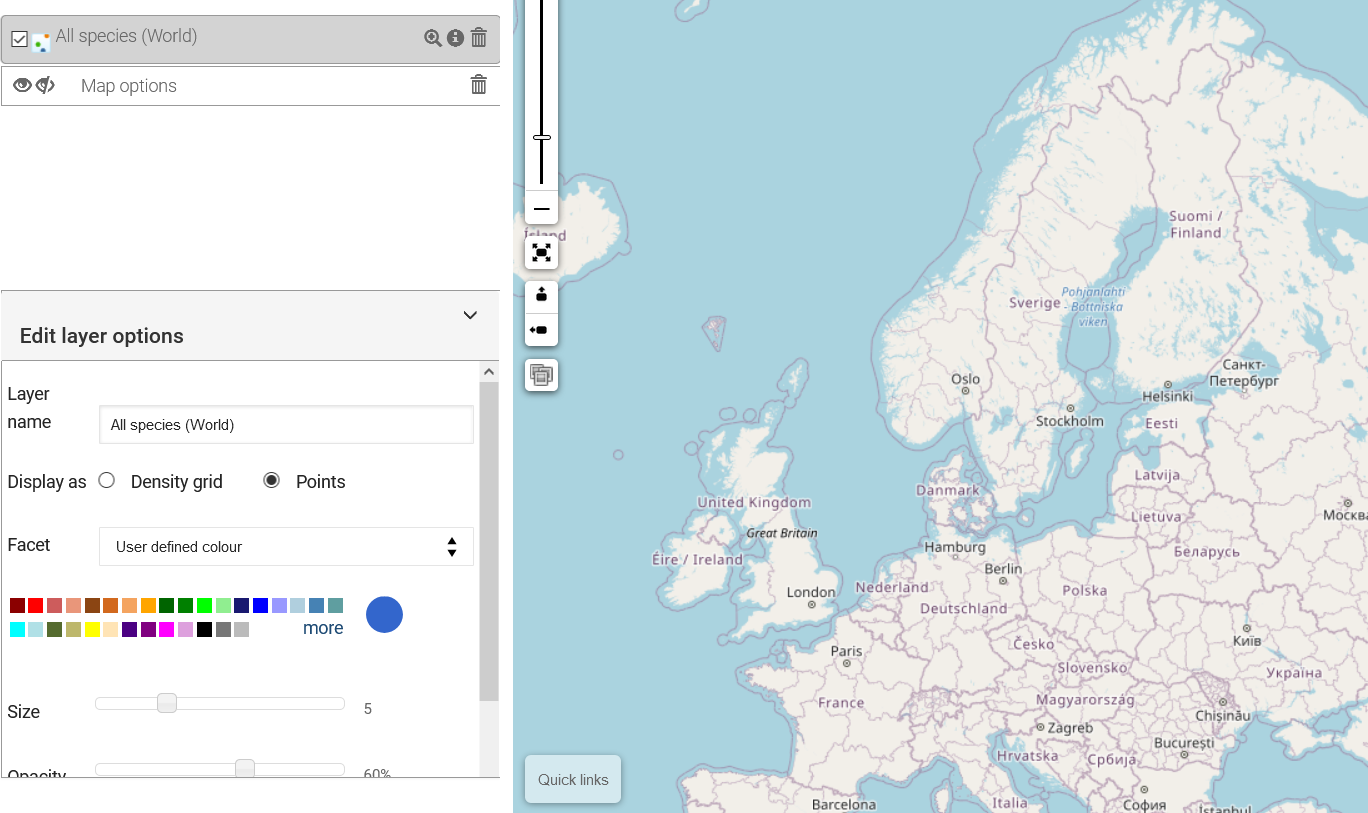
Task: Pick the silver light grey colour swatch
Action: pyautogui.click(x=241, y=629)
